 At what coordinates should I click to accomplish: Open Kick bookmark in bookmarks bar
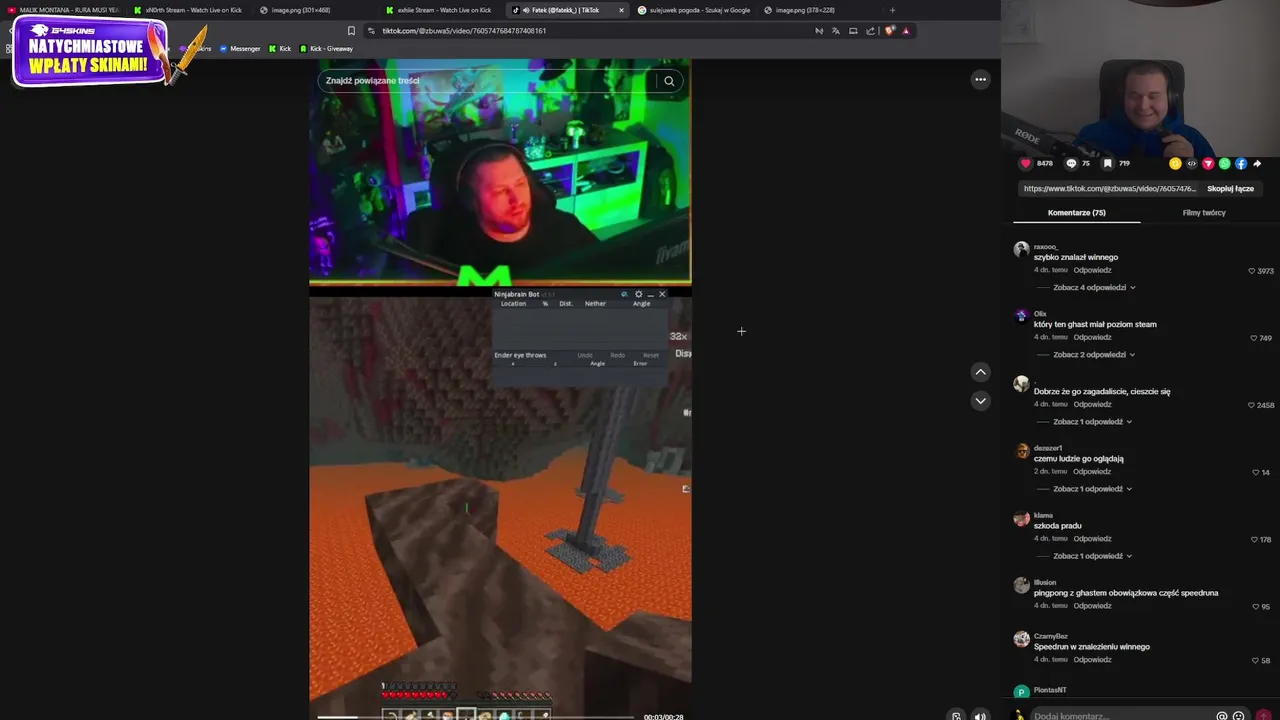280,48
